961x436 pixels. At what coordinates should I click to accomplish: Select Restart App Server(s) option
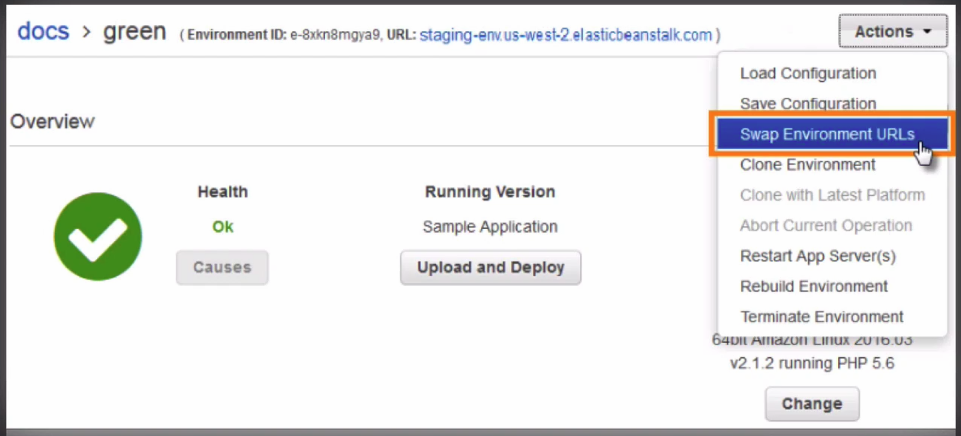817,256
